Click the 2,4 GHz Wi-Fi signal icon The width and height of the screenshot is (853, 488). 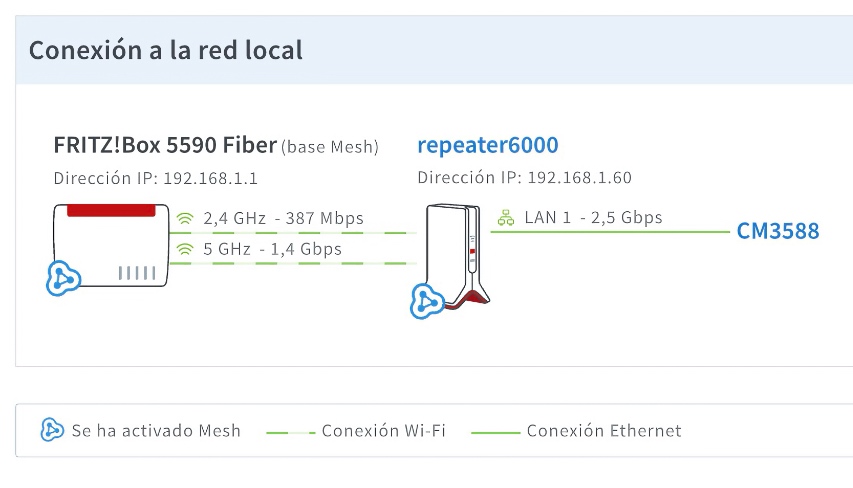(x=185, y=219)
